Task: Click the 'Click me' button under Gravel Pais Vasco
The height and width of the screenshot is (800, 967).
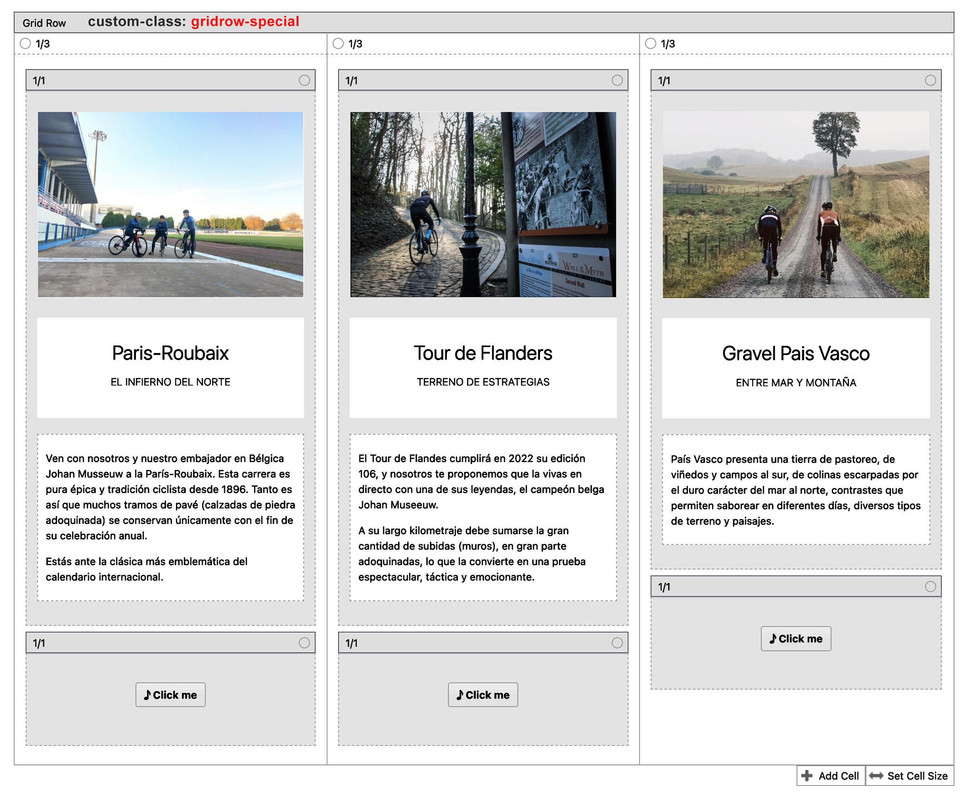Action: [x=796, y=639]
